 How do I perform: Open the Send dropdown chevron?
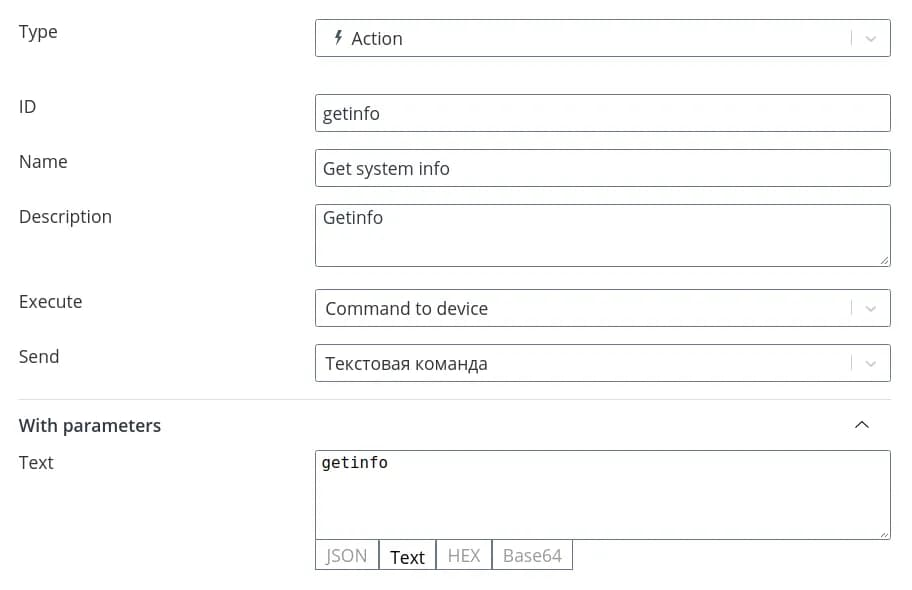(870, 363)
